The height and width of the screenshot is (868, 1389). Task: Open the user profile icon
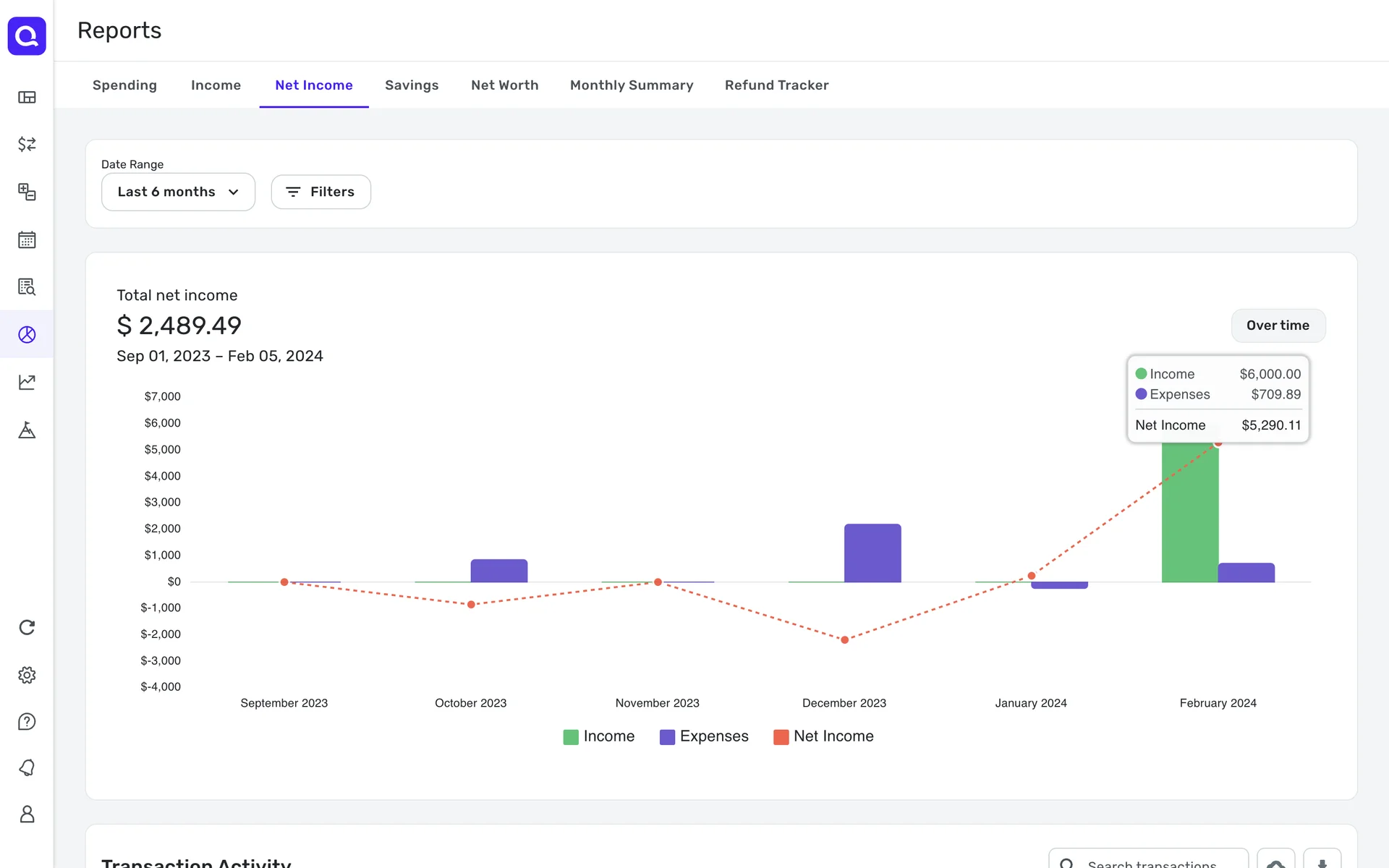27,814
